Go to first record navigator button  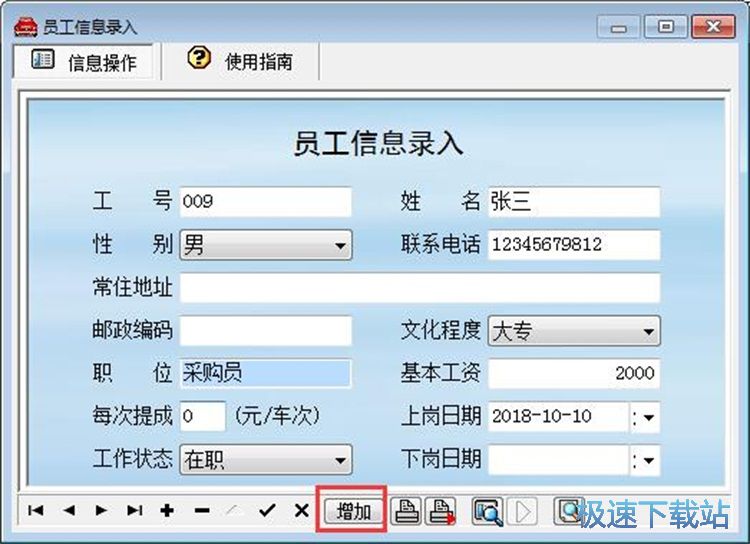click(x=36, y=511)
